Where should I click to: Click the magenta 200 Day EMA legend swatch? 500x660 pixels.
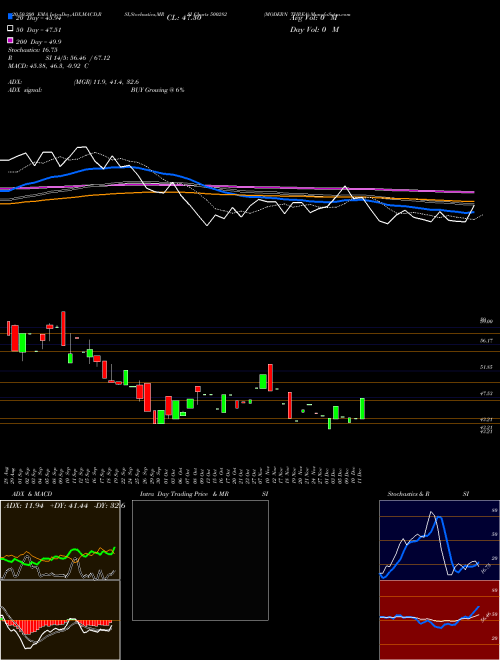tap(10, 41)
